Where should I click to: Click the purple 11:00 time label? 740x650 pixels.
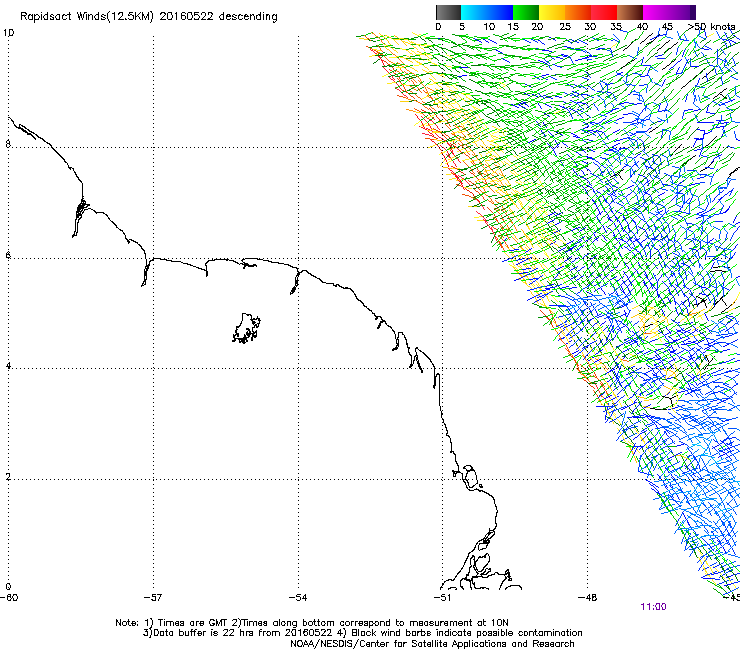click(x=653, y=607)
